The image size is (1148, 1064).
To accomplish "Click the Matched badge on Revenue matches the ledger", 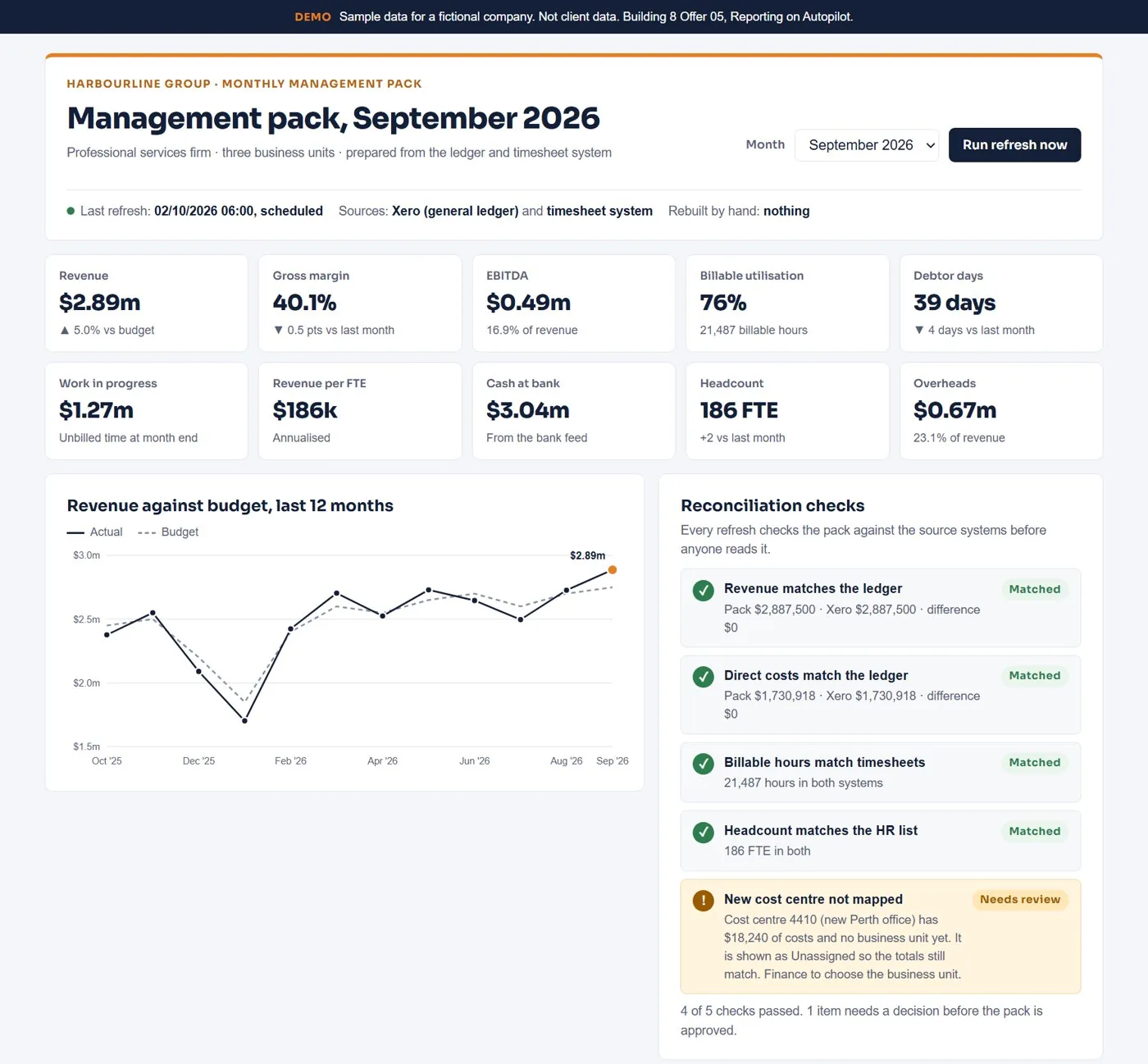I will 1034,589.
